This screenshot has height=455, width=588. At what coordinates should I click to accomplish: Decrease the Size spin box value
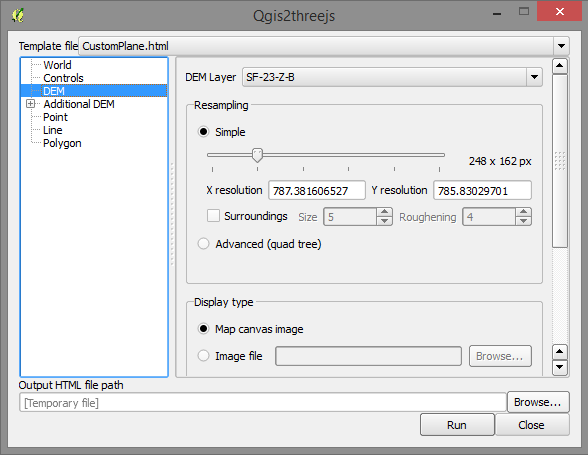coord(384,221)
